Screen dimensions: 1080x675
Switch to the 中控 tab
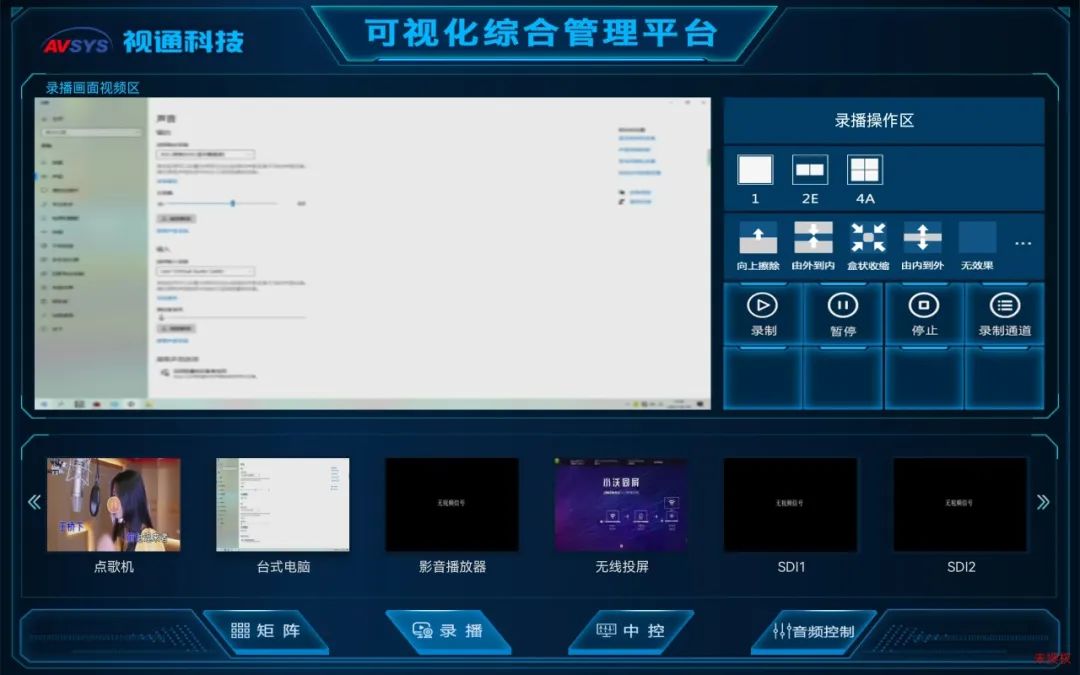631,631
